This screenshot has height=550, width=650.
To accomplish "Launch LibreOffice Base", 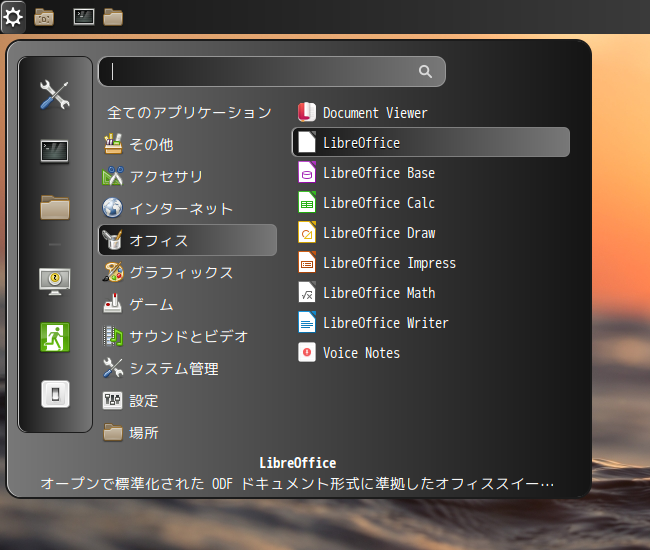I will [431, 172].
